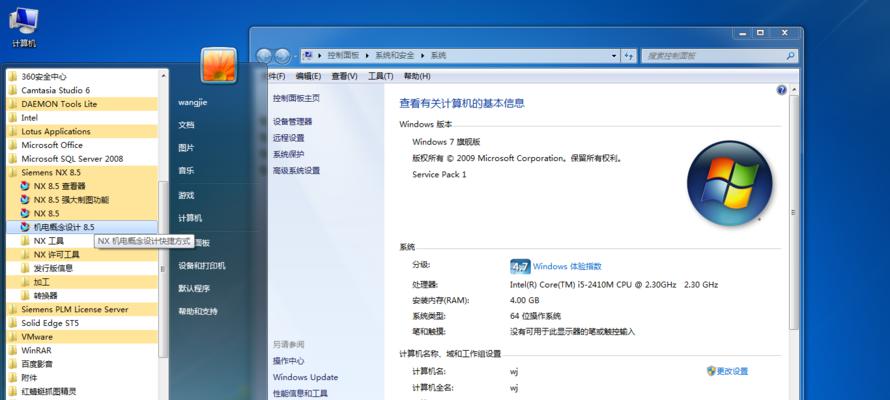Screen dimensions: 890x400
Task: Click the blue help question mark icon
Action: (782, 90)
